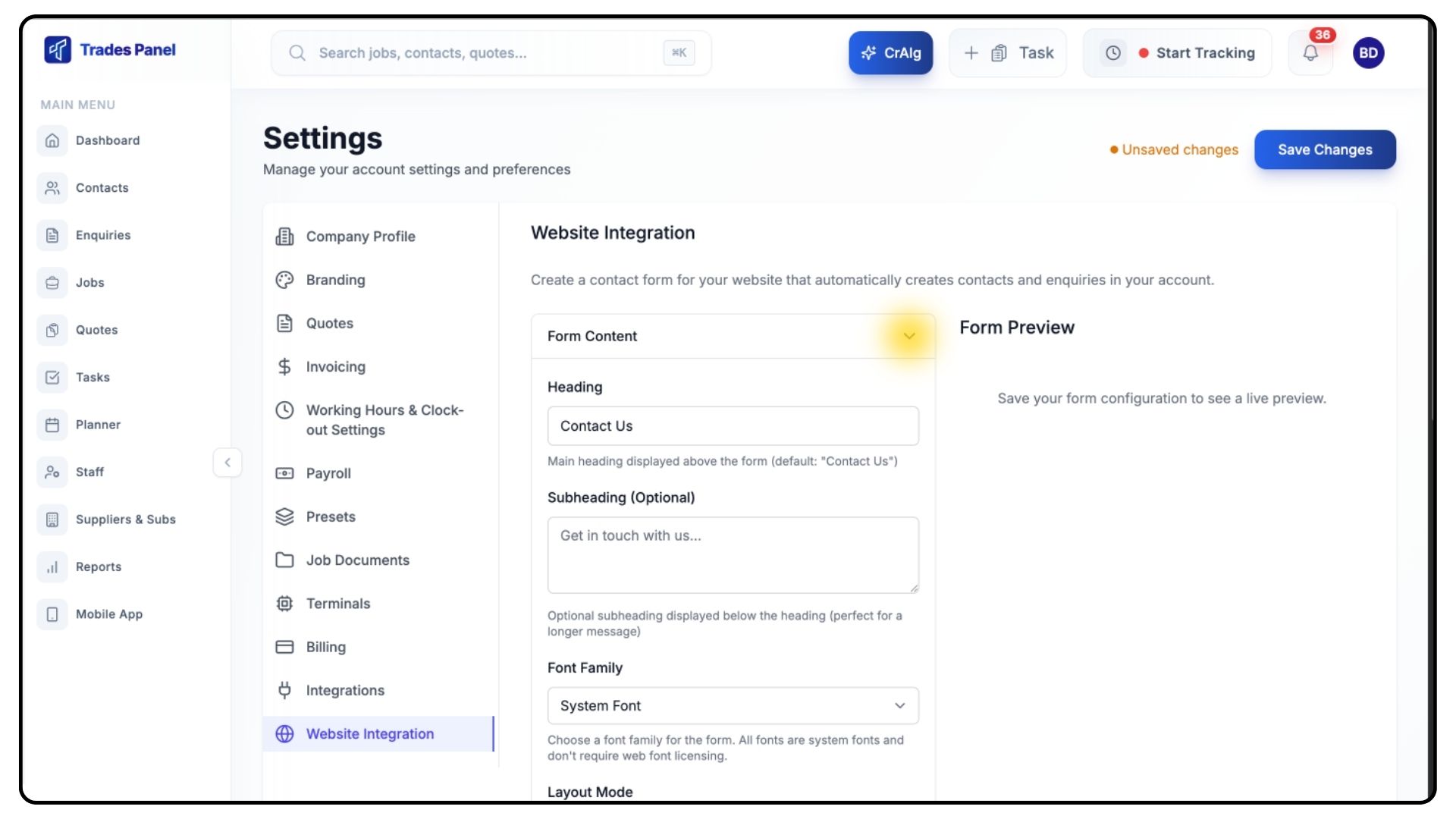Image resolution: width=1456 pixels, height=819 pixels.
Task: Click the Suppliers & Subs building icon
Action: (52, 519)
